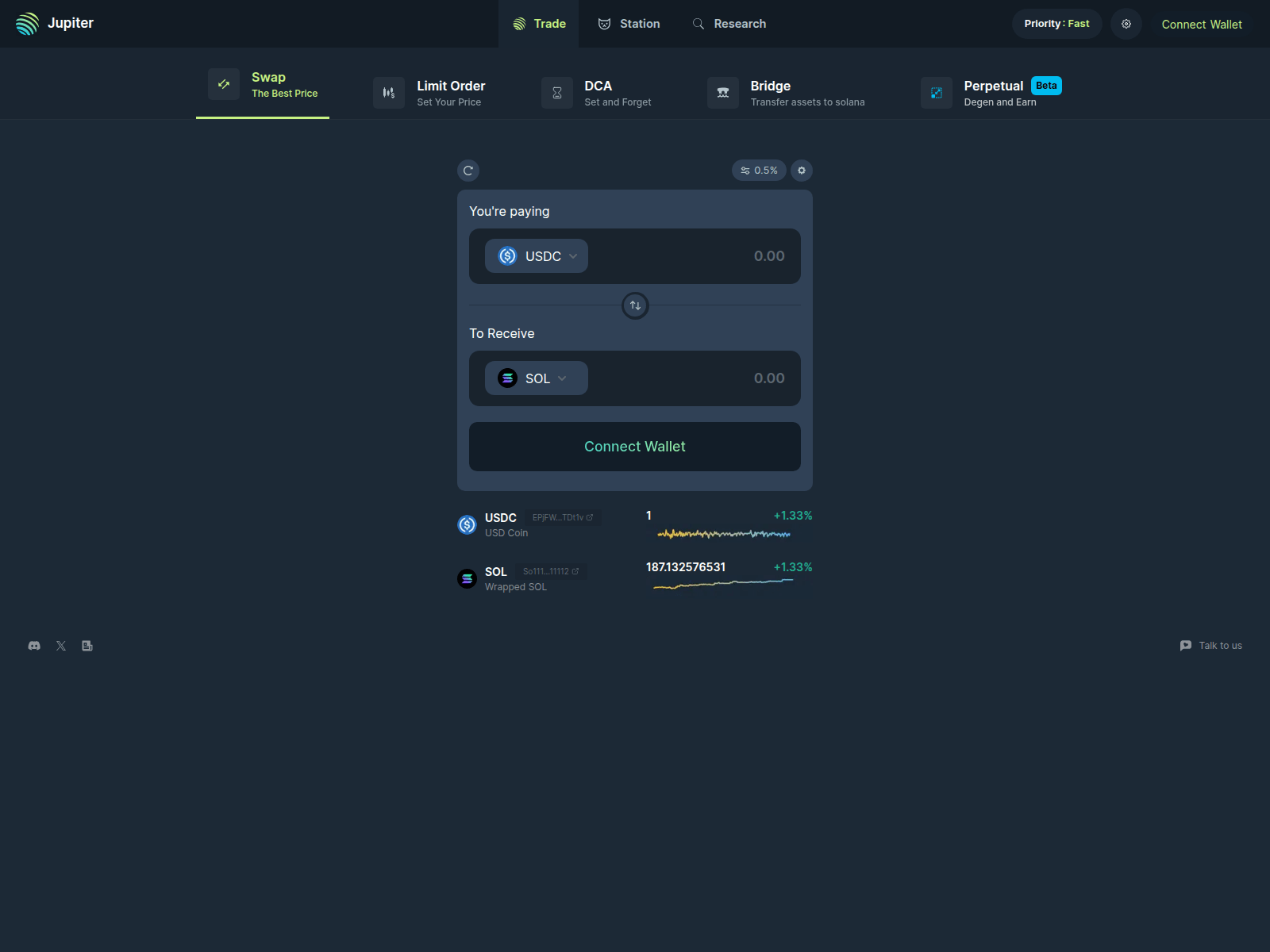The height and width of the screenshot is (952, 1270).
Task: Click the SOL price 187.132576531
Action: 686,567
